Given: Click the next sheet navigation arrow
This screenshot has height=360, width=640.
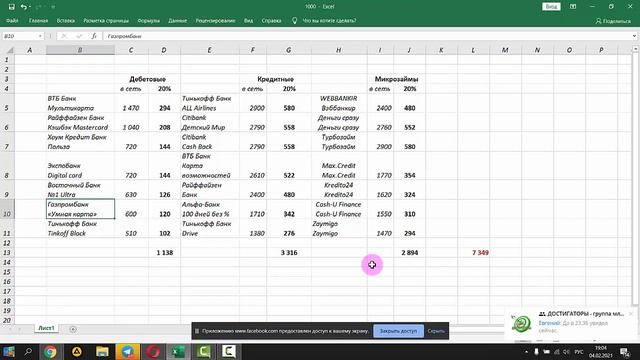Looking at the screenshot, I should pos(20,329).
